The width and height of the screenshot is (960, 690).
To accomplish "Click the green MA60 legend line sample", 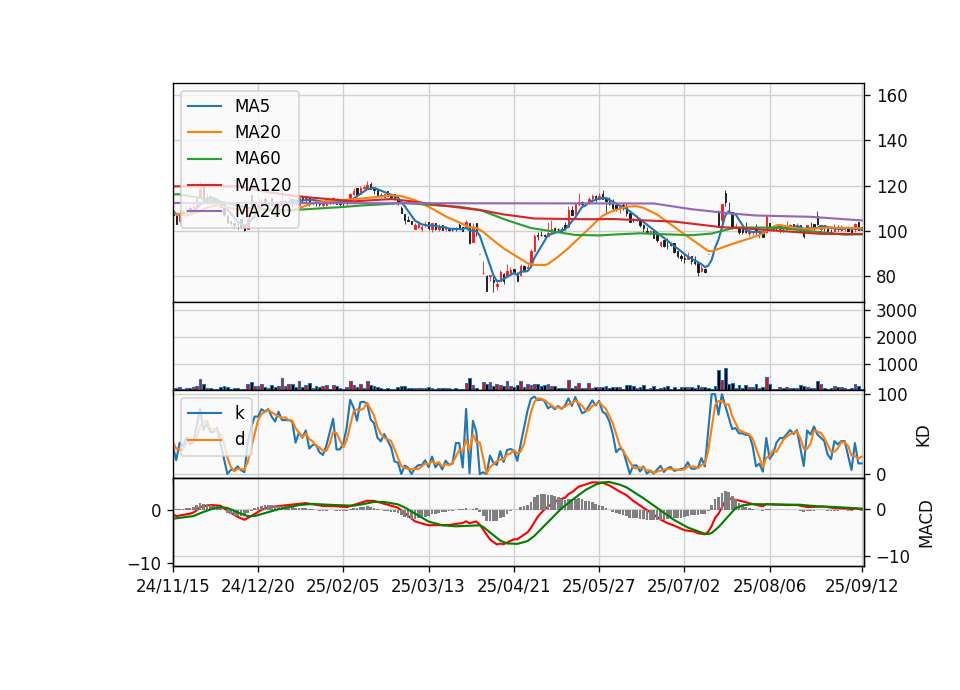I will tap(204, 159).
